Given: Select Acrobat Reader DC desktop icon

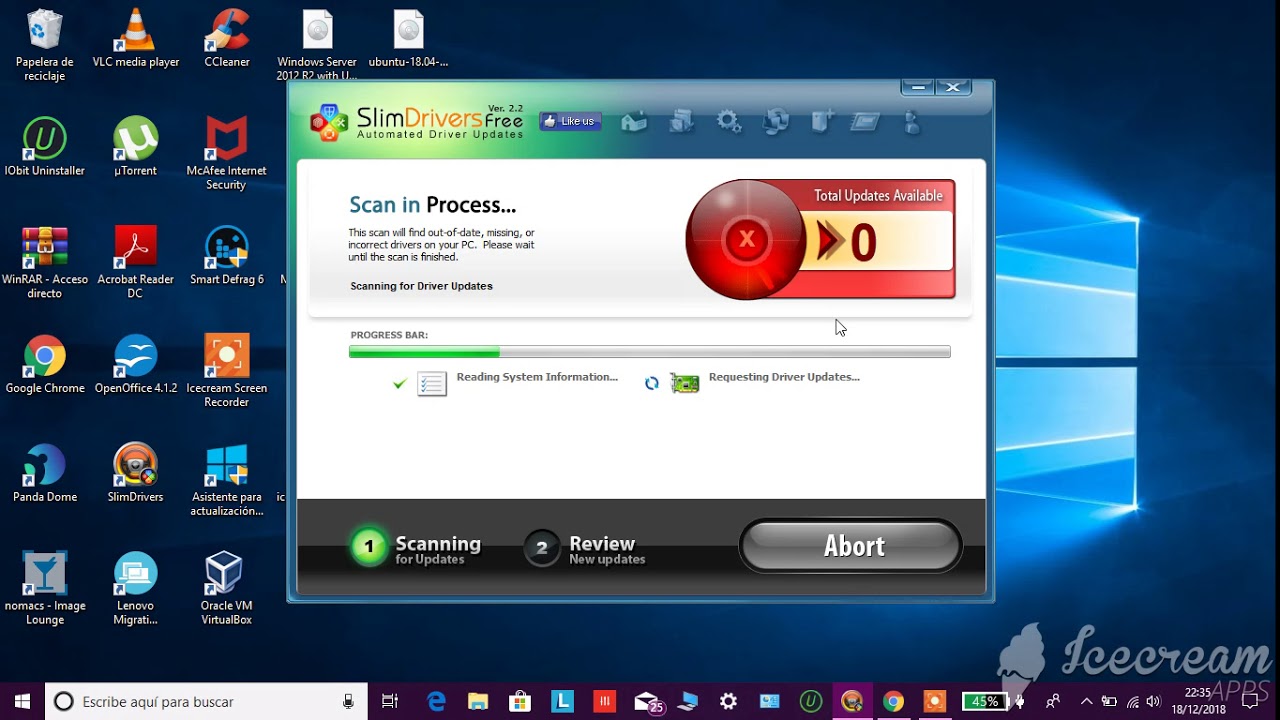Looking at the screenshot, I should point(135,263).
